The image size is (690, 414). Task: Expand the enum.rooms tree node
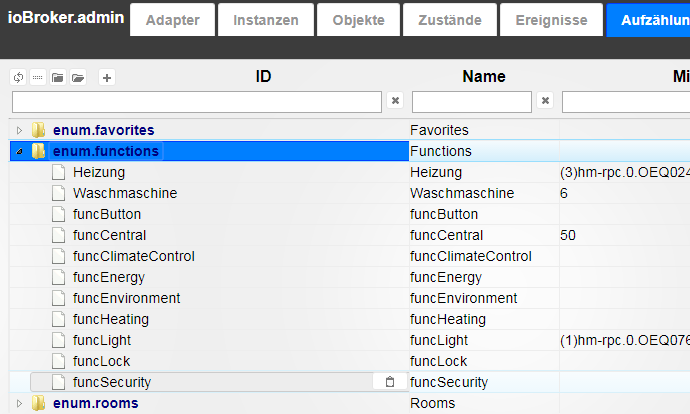19,403
